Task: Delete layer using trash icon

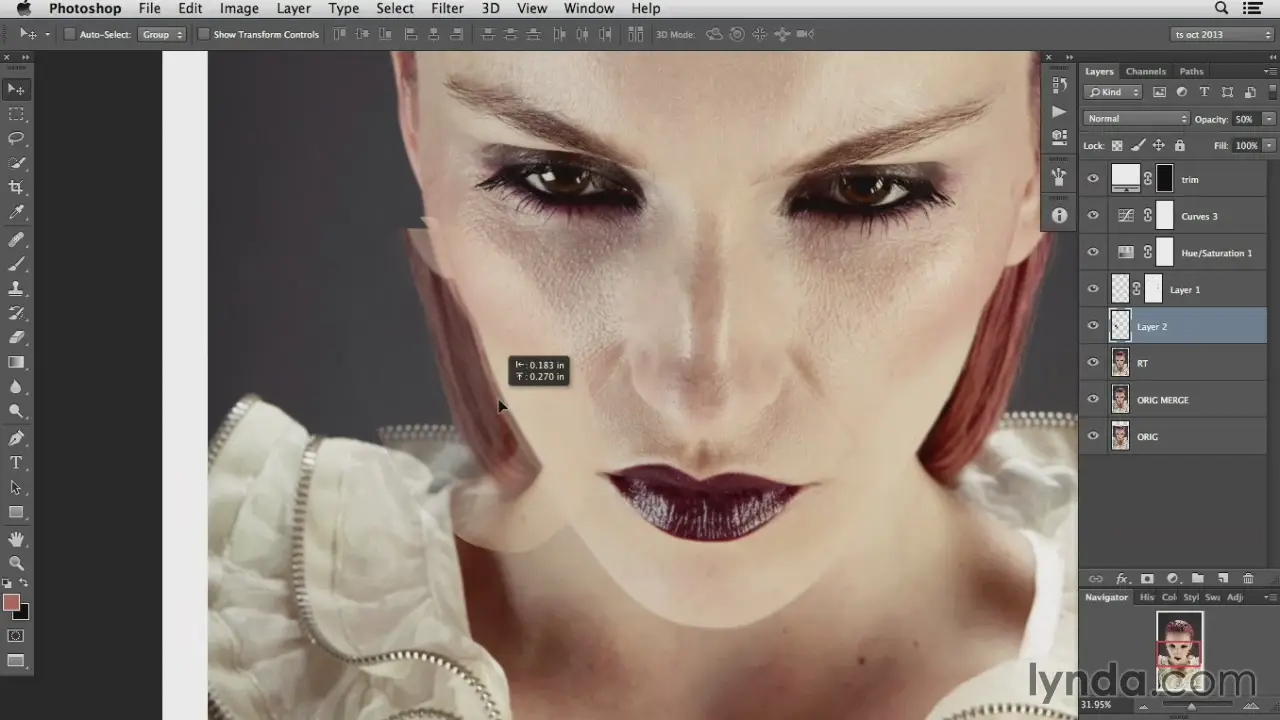Action: (1247, 579)
